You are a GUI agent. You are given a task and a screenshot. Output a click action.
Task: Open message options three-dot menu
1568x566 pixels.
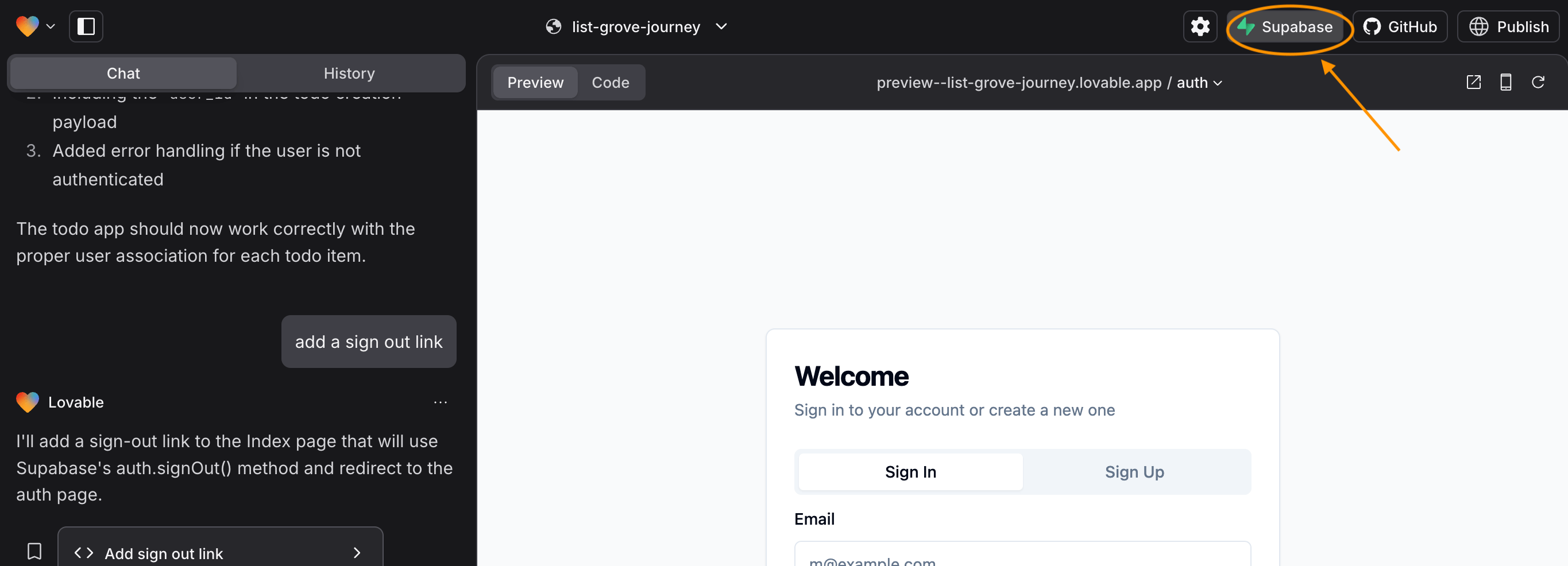[x=440, y=402]
